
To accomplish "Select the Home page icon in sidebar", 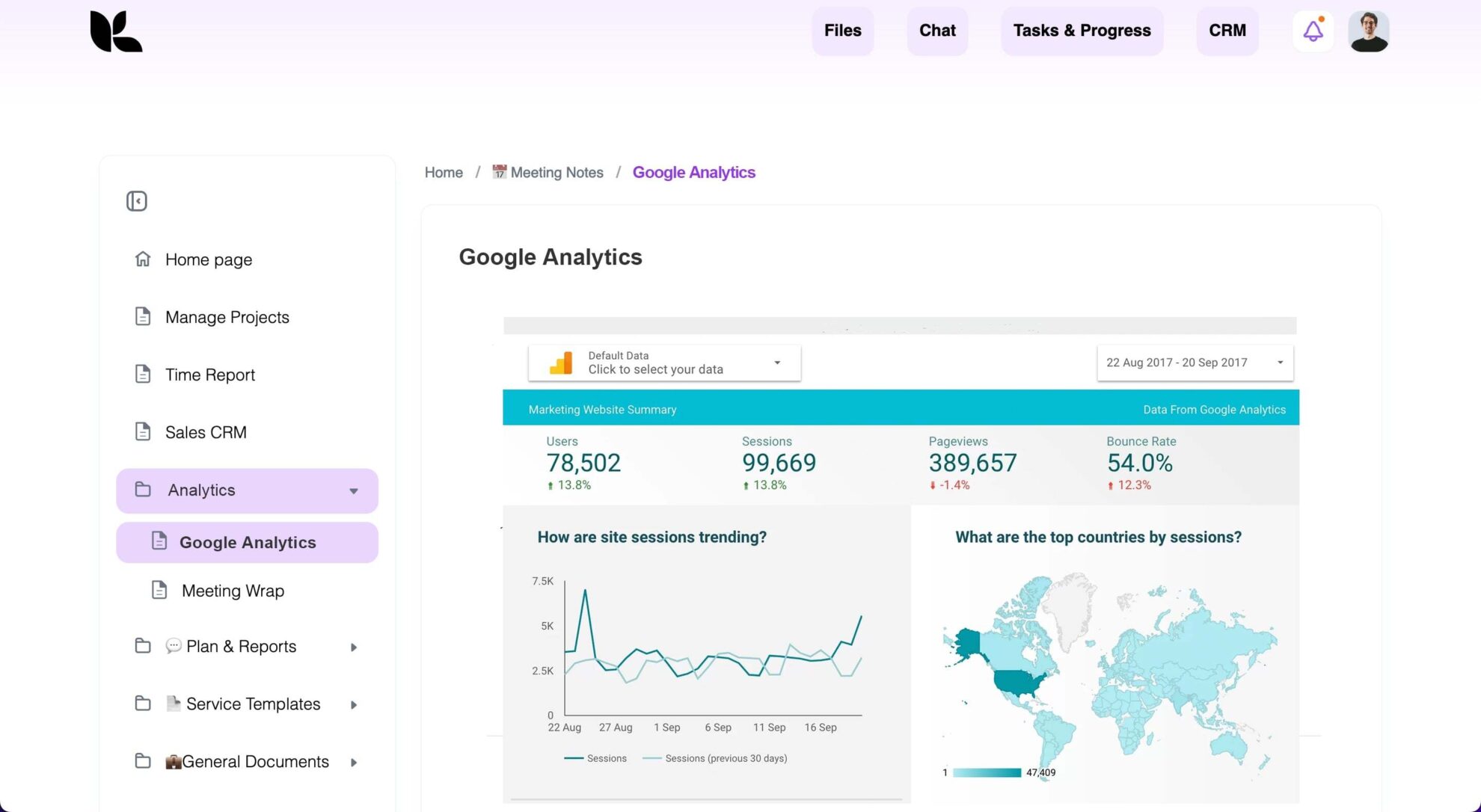I will (x=143, y=259).
